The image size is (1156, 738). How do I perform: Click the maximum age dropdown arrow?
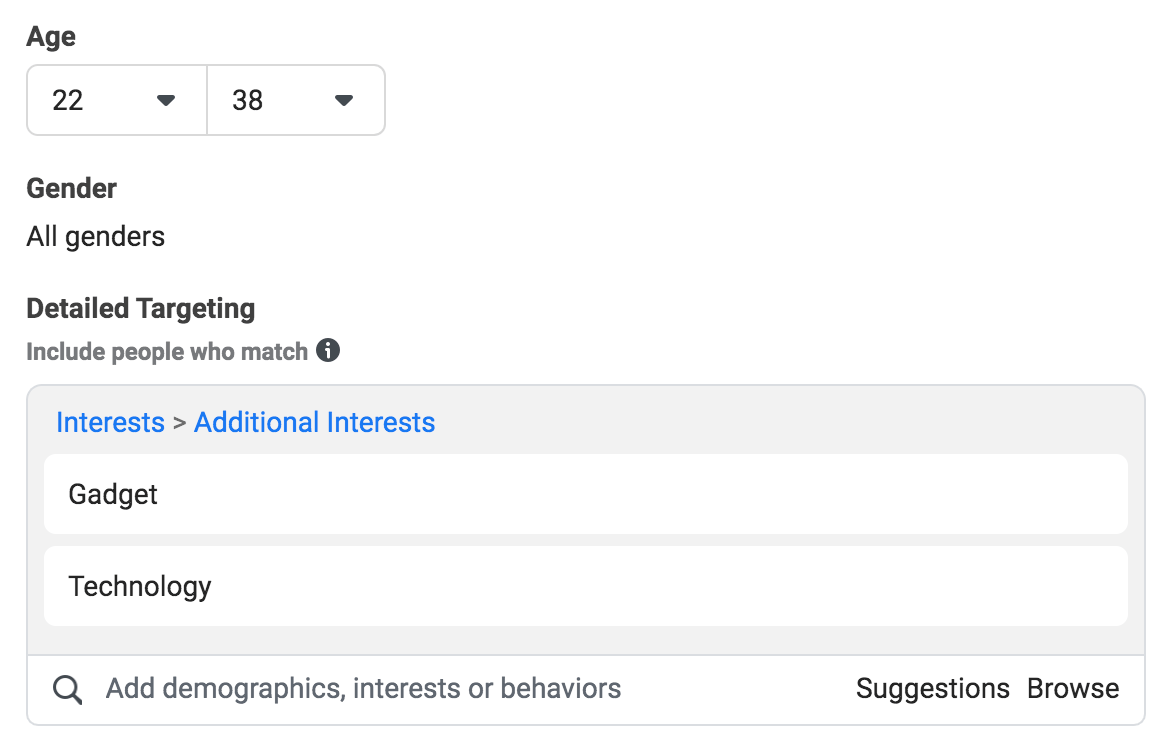tap(343, 100)
